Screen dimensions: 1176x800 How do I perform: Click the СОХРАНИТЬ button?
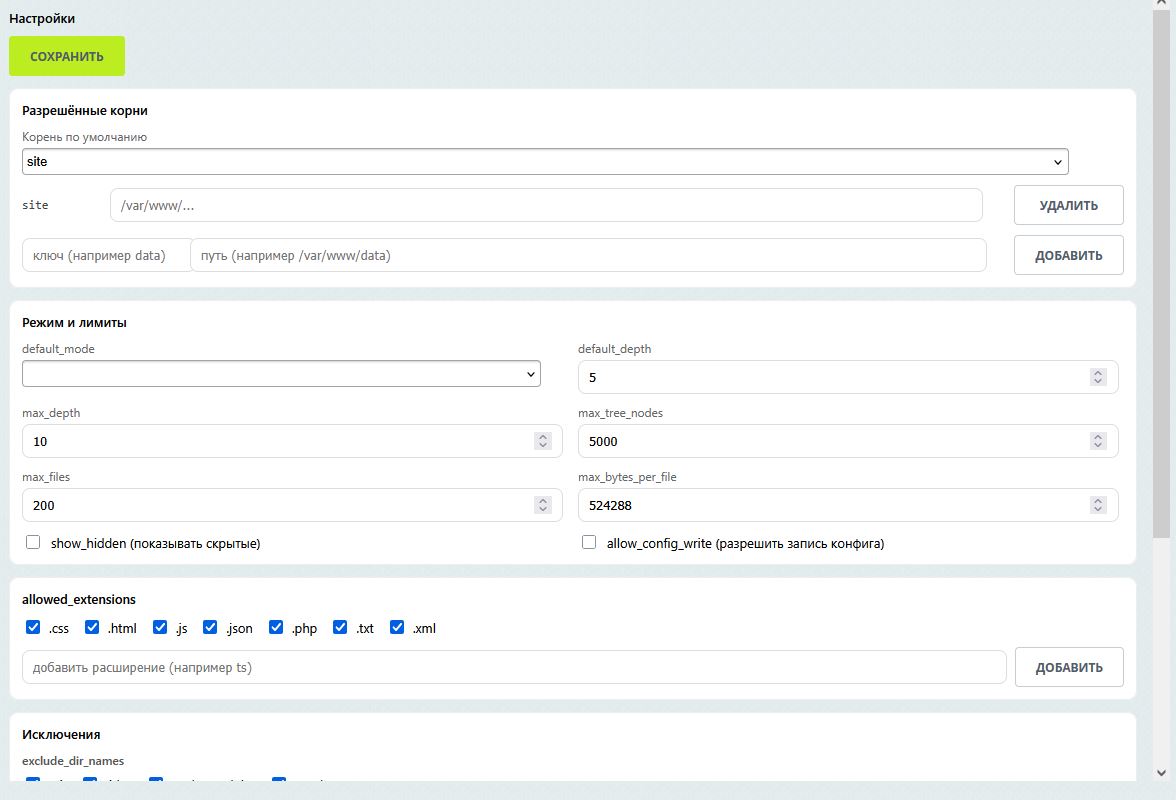point(66,56)
